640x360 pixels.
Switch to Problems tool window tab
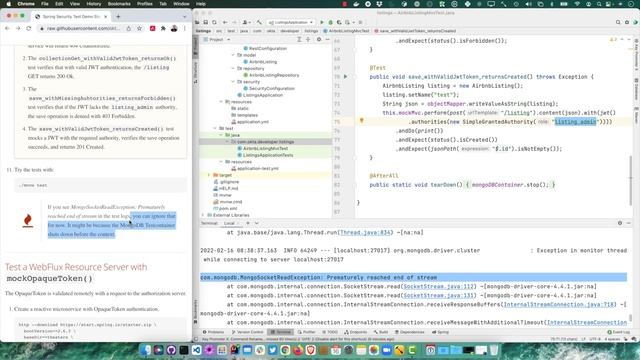[x=213, y=332]
